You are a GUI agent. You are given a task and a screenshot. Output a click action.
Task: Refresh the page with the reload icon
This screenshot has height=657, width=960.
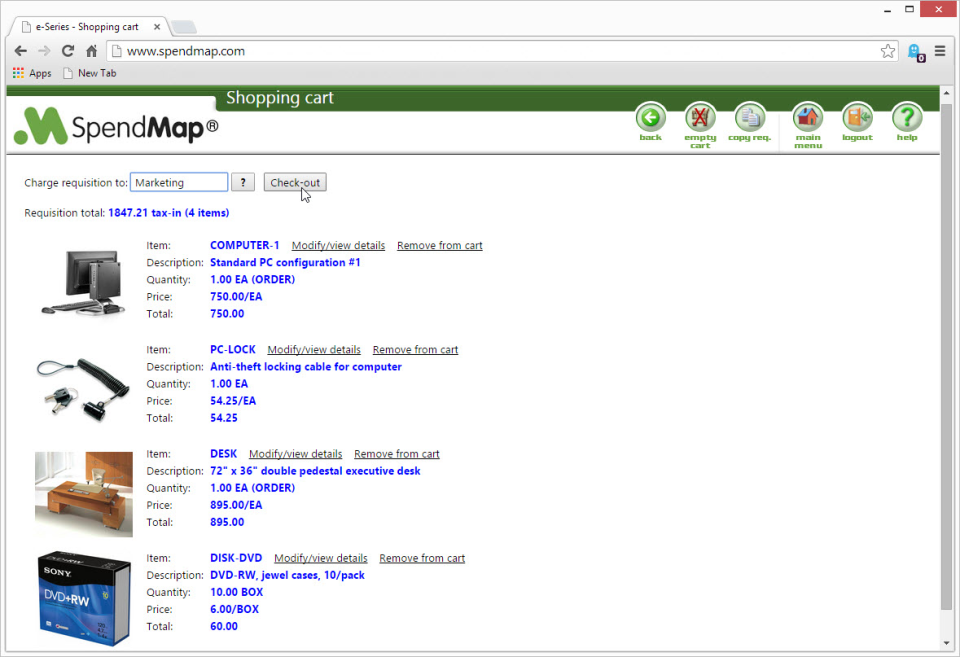pos(67,50)
